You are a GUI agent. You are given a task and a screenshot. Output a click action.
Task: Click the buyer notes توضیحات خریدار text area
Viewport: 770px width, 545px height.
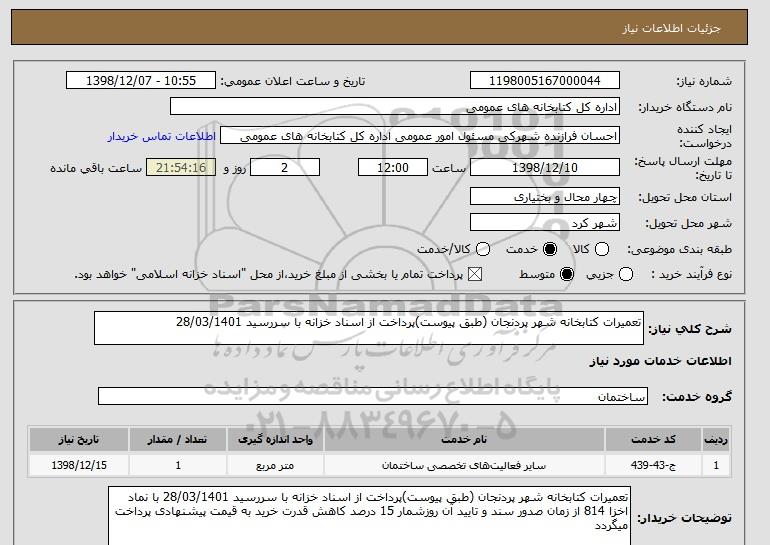[369, 517]
